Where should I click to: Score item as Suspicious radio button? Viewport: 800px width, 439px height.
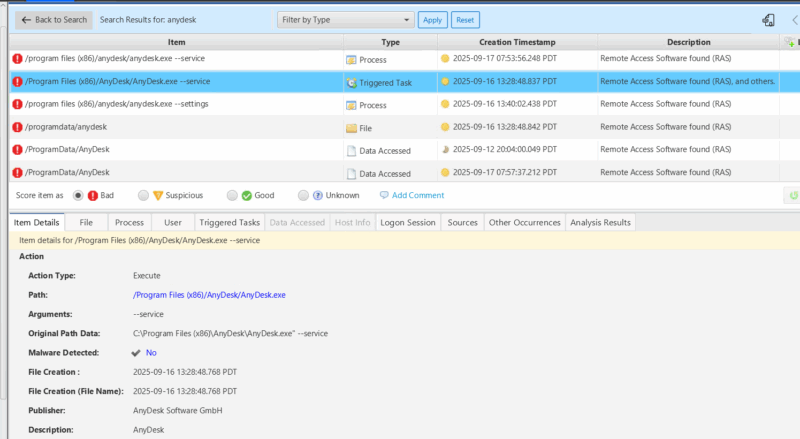coord(143,196)
